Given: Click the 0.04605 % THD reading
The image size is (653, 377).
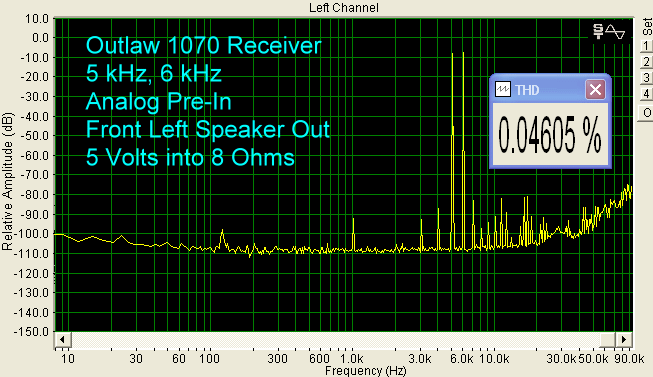Looking at the screenshot, I should pos(550,135).
